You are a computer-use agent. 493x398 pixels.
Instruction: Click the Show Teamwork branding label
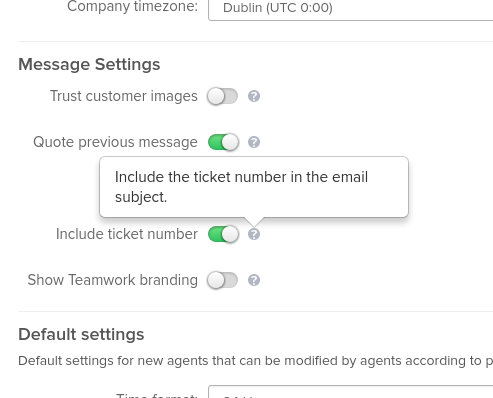pos(113,280)
